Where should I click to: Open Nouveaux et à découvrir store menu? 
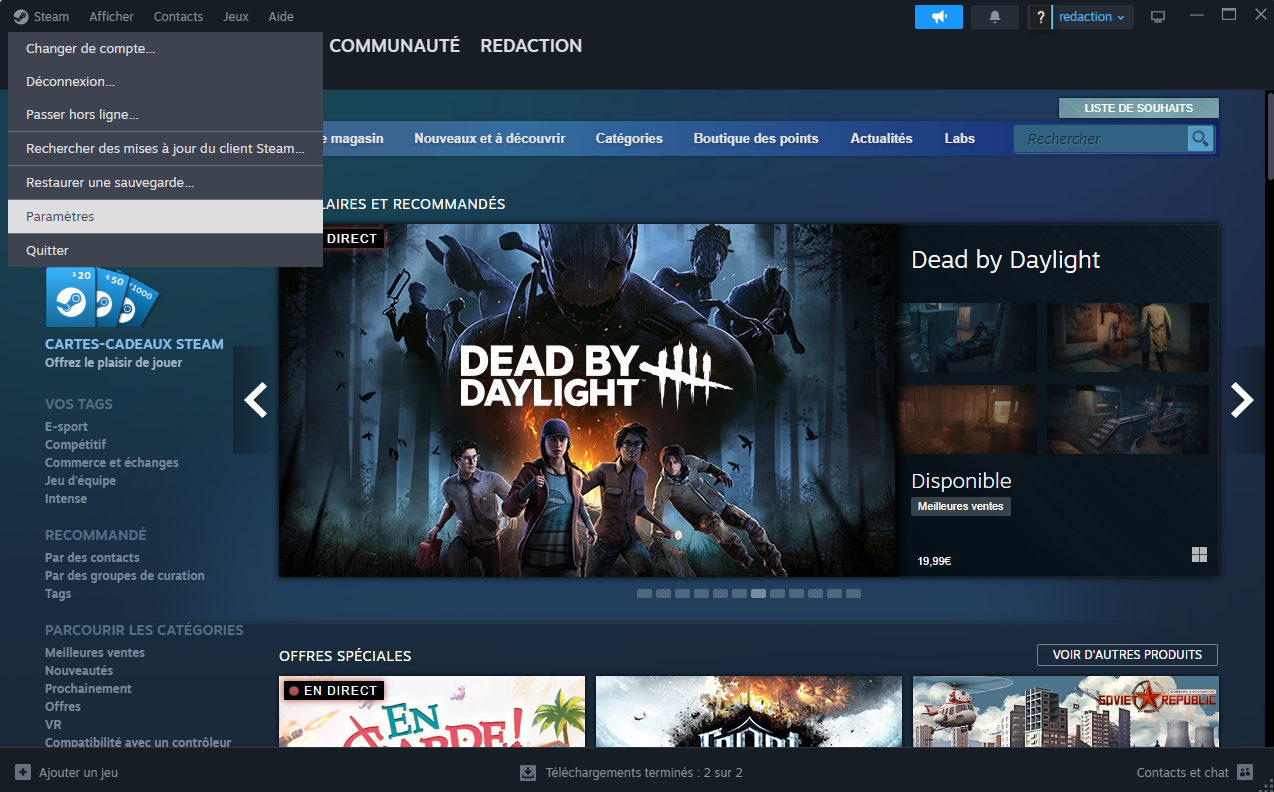click(490, 139)
